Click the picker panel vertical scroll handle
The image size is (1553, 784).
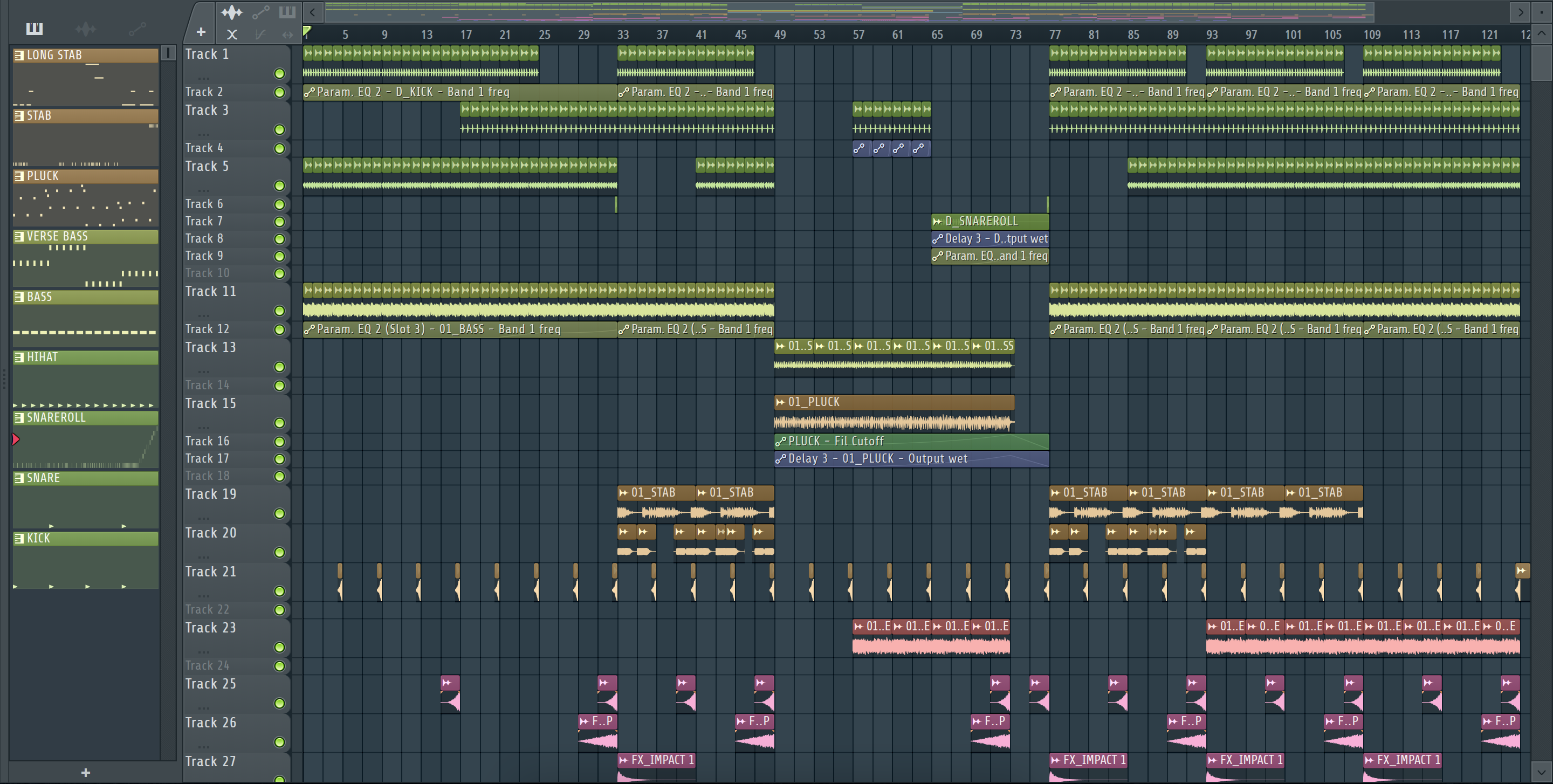click(x=168, y=53)
